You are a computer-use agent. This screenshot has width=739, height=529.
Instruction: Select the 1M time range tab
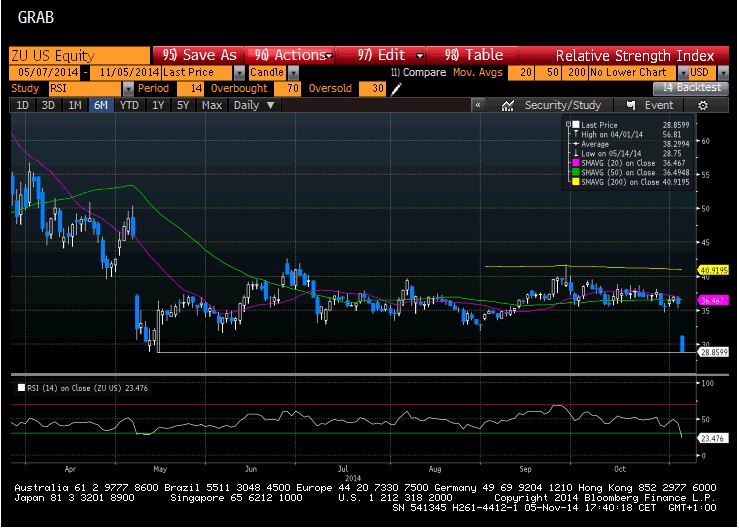point(74,105)
